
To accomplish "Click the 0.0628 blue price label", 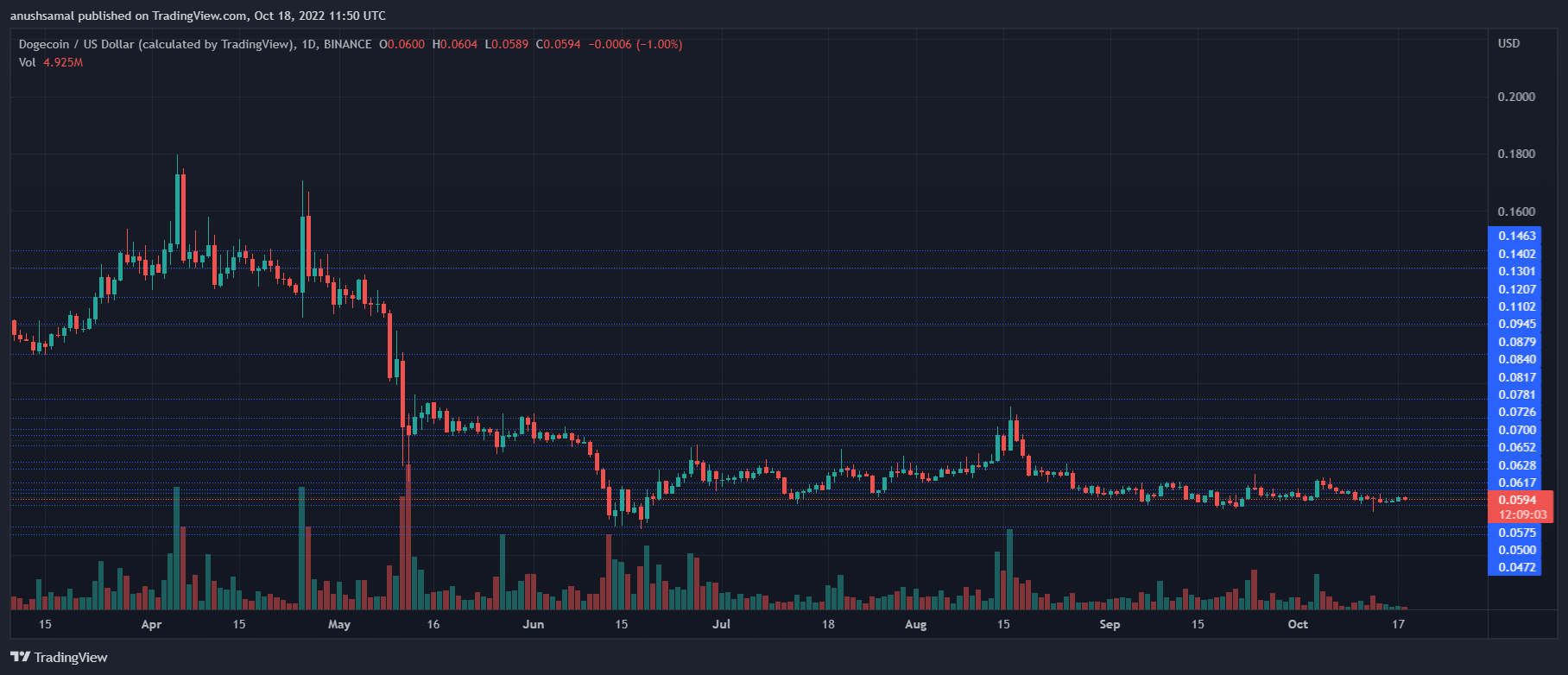I will tap(1517, 465).
